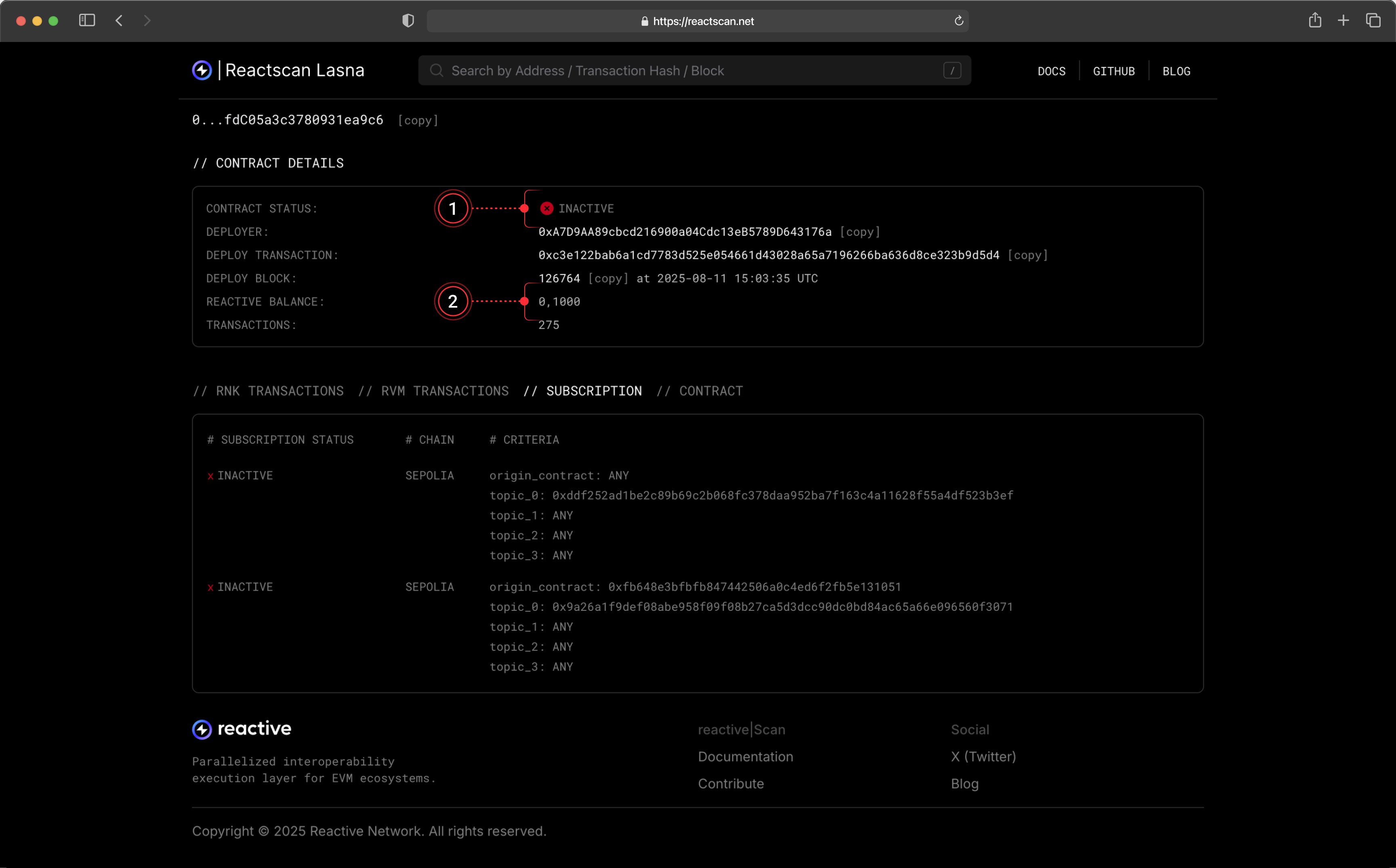Copy the deployer address
The image size is (1396, 868).
pos(860,232)
